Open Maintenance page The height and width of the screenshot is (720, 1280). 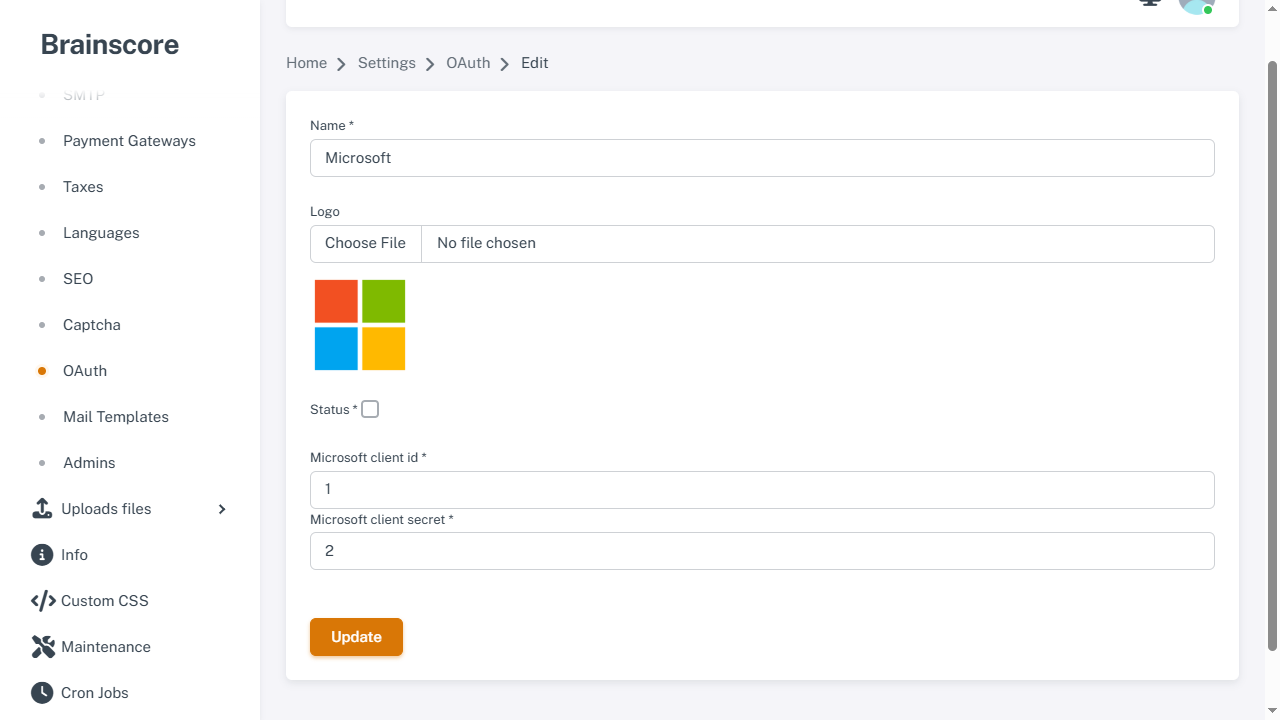tap(106, 647)
